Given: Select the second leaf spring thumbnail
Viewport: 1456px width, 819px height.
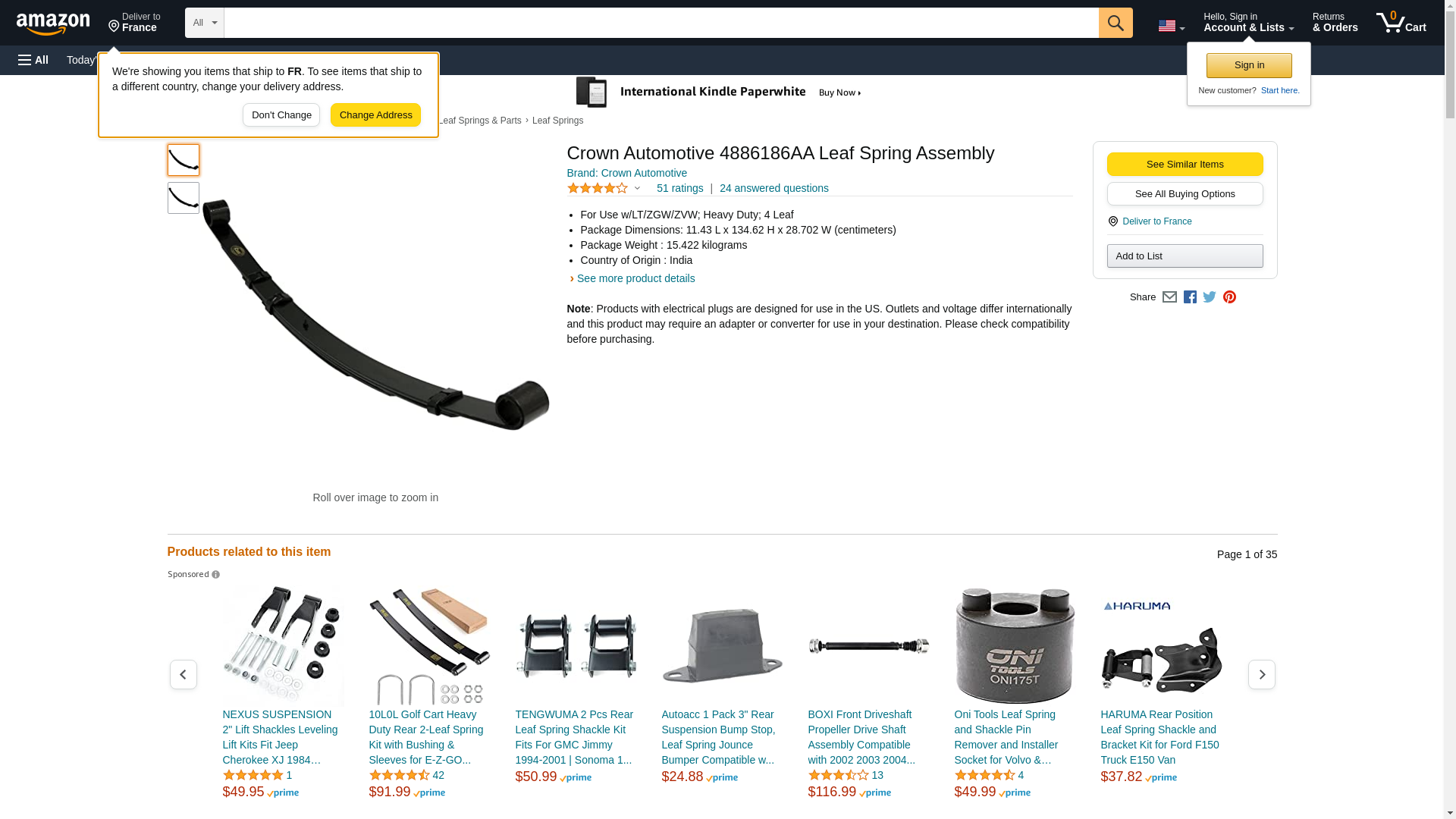Looking at the screenshot, I should [183, 198].
